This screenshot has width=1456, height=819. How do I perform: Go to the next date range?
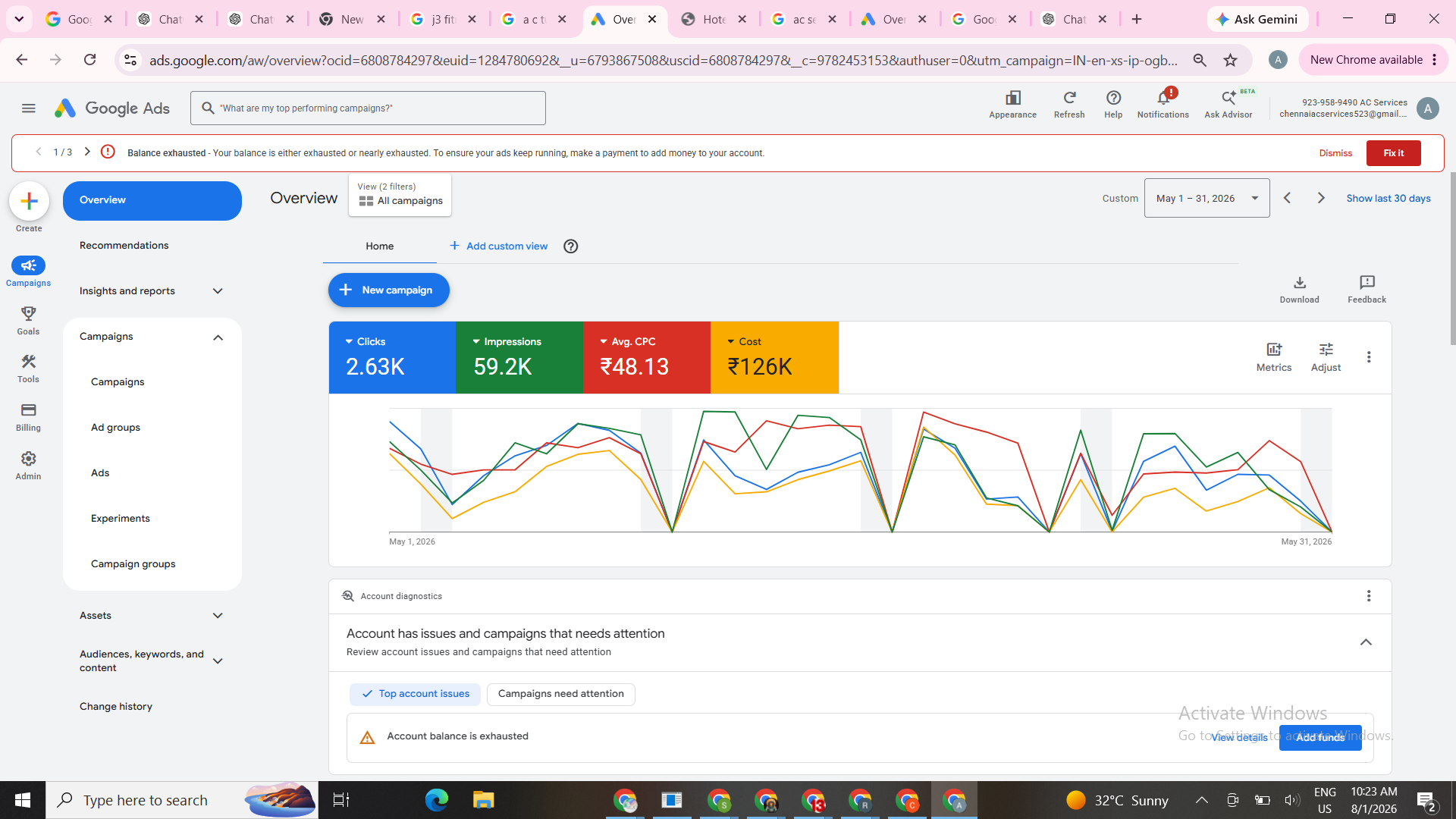[x=1320, y=198]
